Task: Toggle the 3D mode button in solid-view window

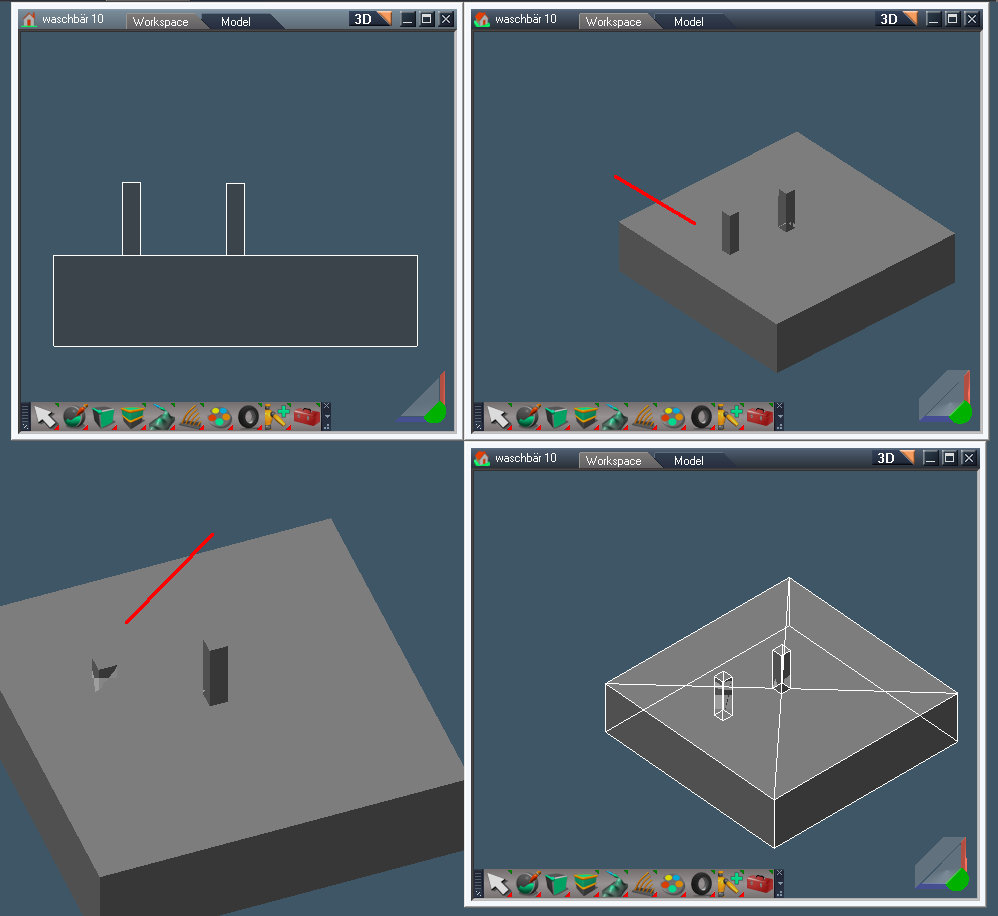Action: 894,19
